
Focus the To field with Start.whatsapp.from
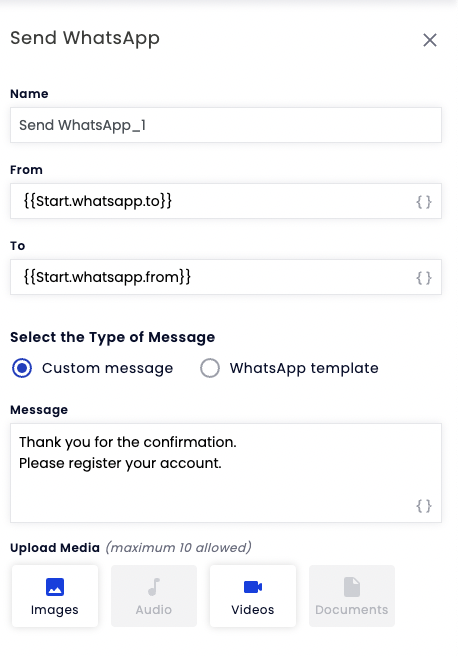(226, 277)
